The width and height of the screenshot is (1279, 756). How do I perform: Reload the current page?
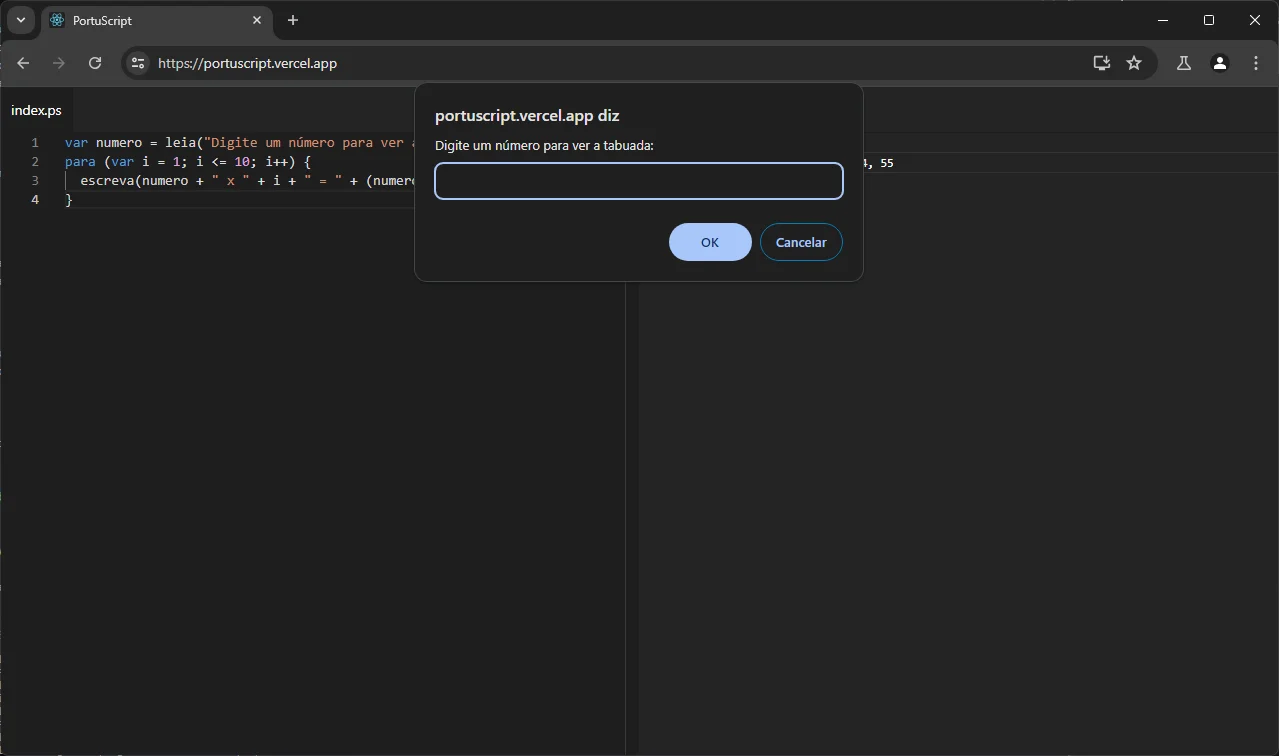pos(95,63)
